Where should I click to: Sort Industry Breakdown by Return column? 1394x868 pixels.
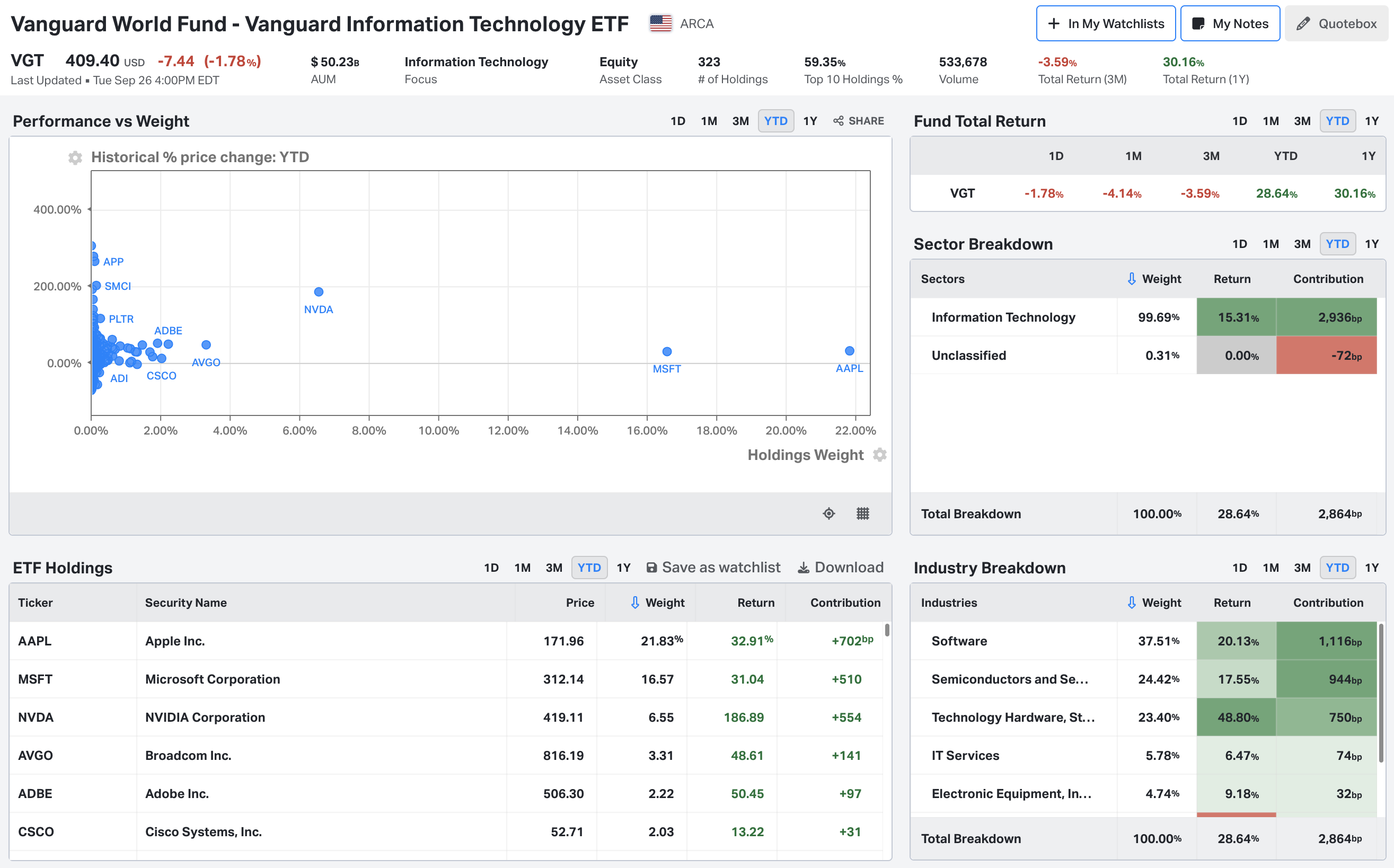1232,603
